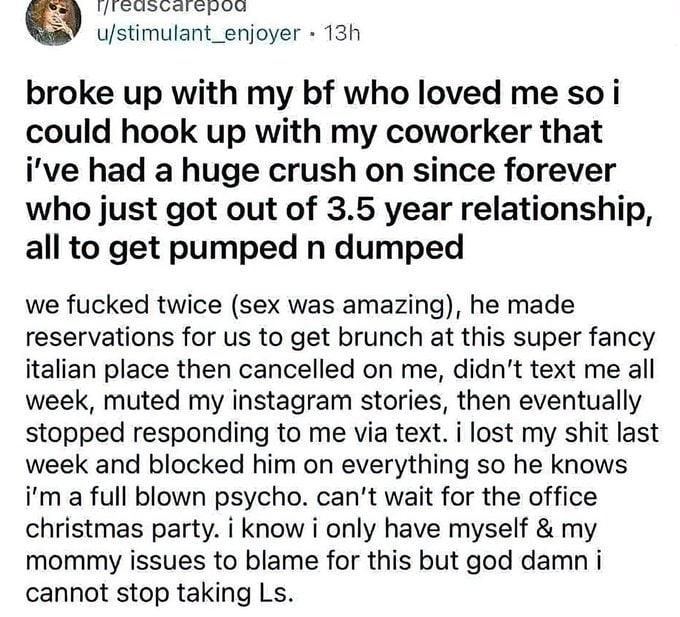Click the title line "could hook up with my coworker"
This screenshot has width=680, height=617.
tap(314, 132)
